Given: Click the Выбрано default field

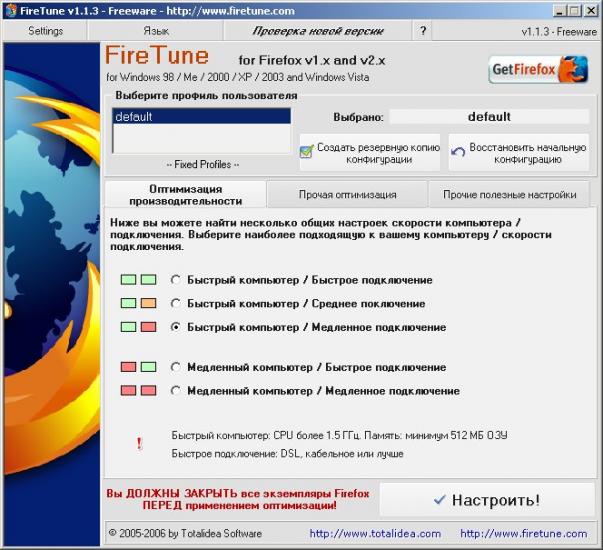Looking at the screenshot, I should pos(489,117).
